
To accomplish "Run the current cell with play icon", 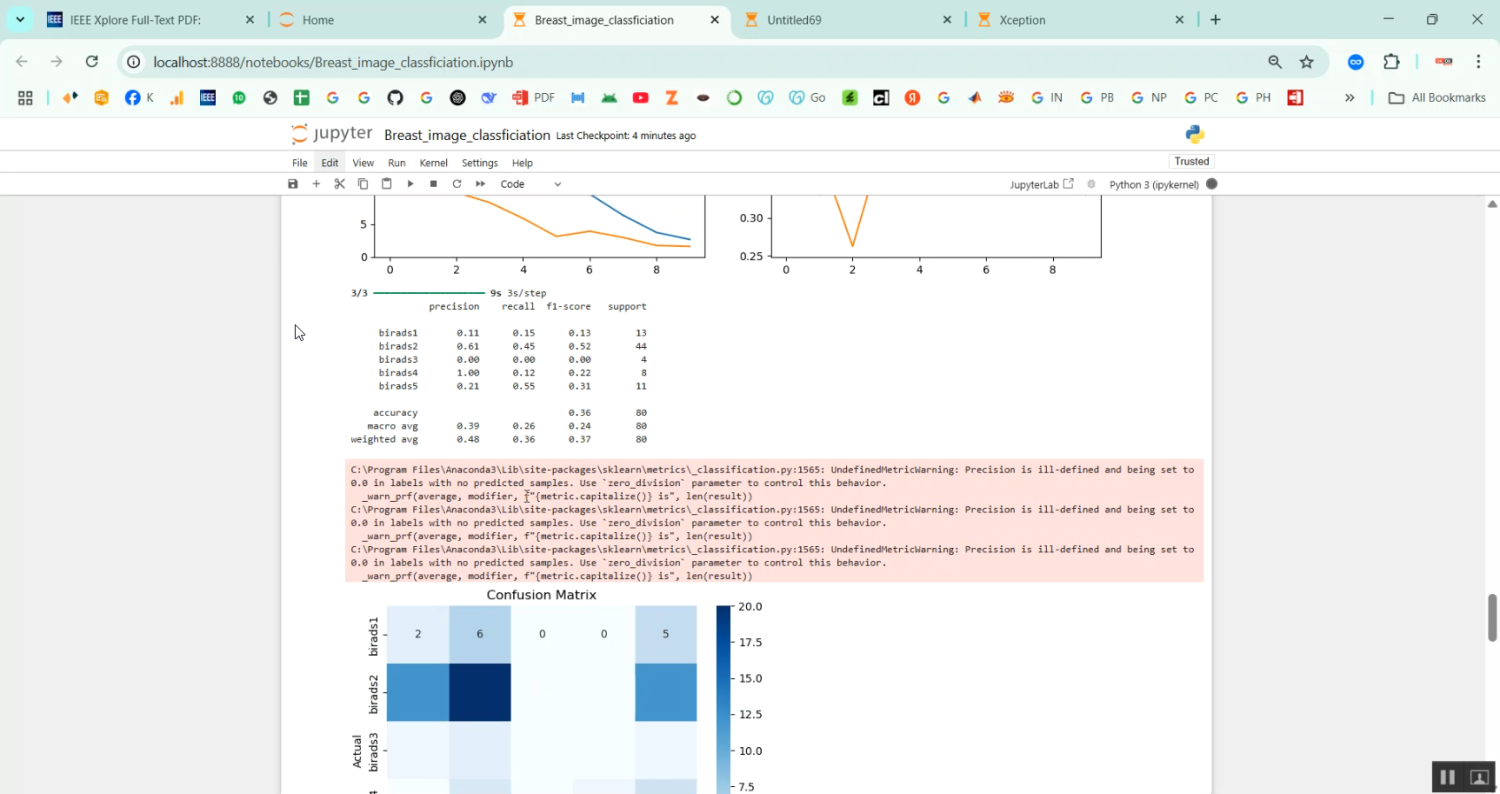I will pos(410,184).
